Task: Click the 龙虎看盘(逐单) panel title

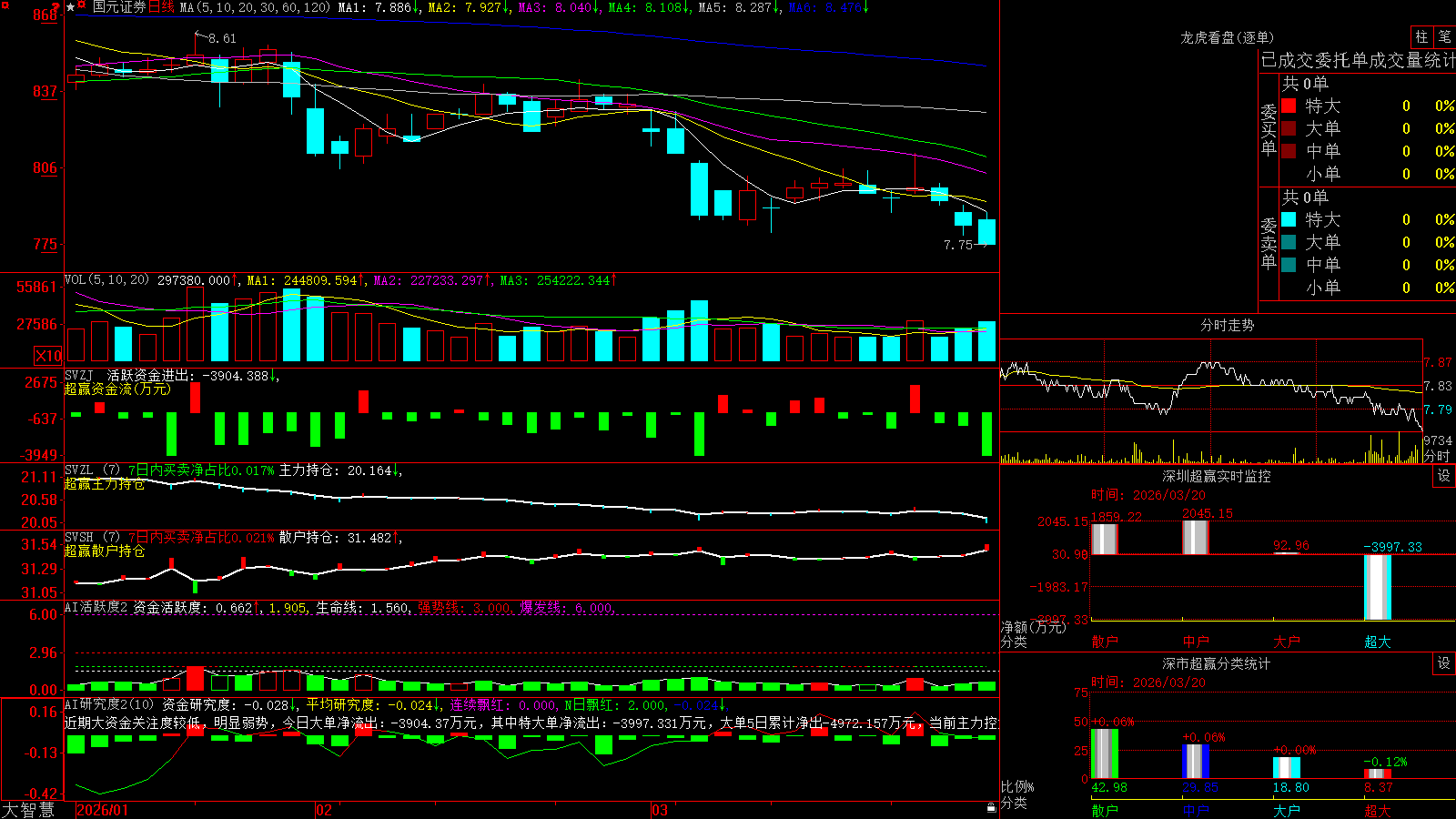Action: [x=1227, y=37]
